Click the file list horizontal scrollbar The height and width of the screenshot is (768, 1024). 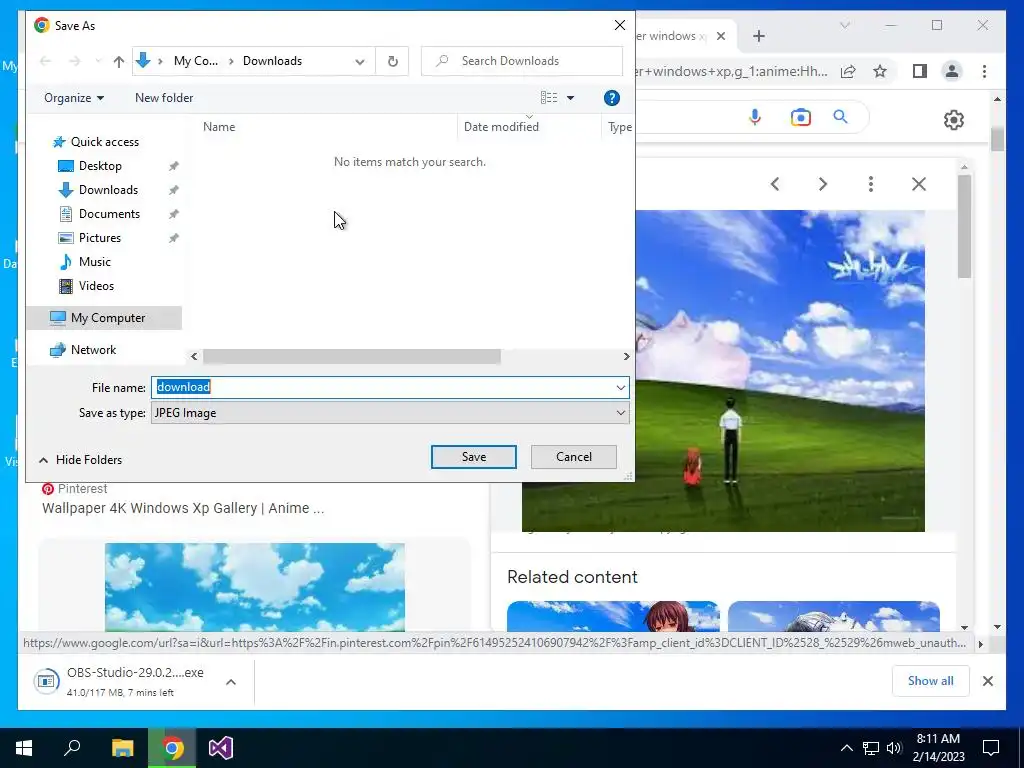(351, 357)
